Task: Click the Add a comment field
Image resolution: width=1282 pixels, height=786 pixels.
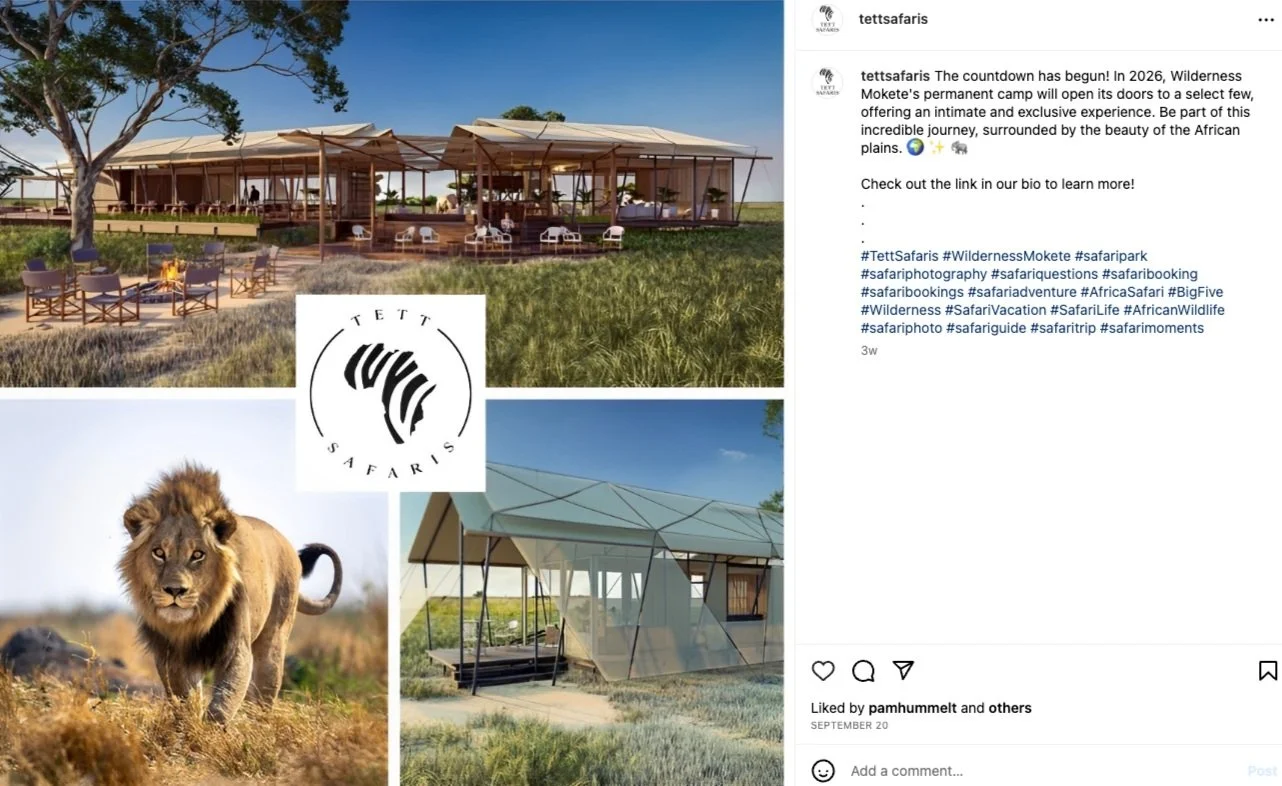Action: click(x=1040, y=771)
